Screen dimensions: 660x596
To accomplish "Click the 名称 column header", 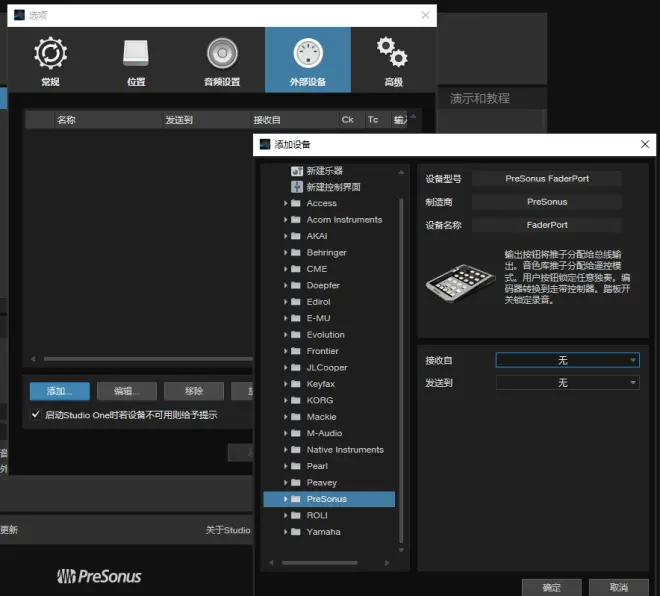I will pyautogui.click(x=108, y=120).
